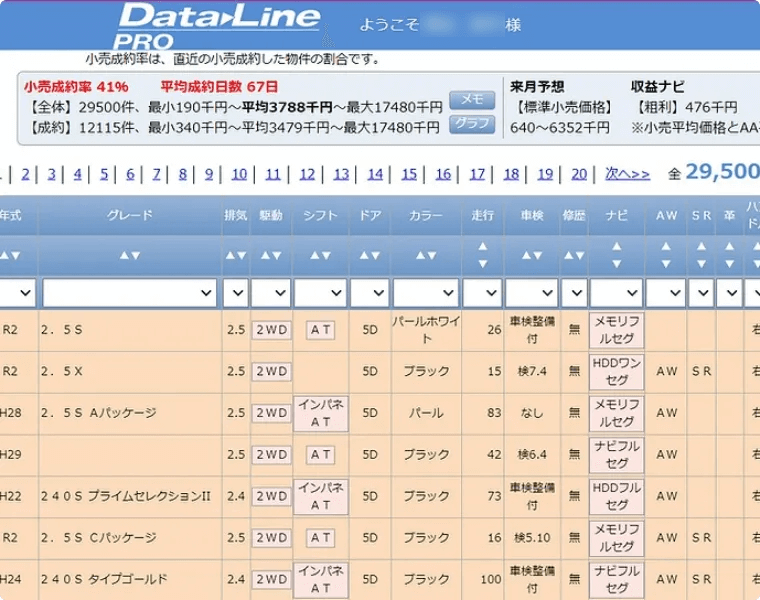Sort シフト column descending arrow
760x600 pixels.
point(327,256)
